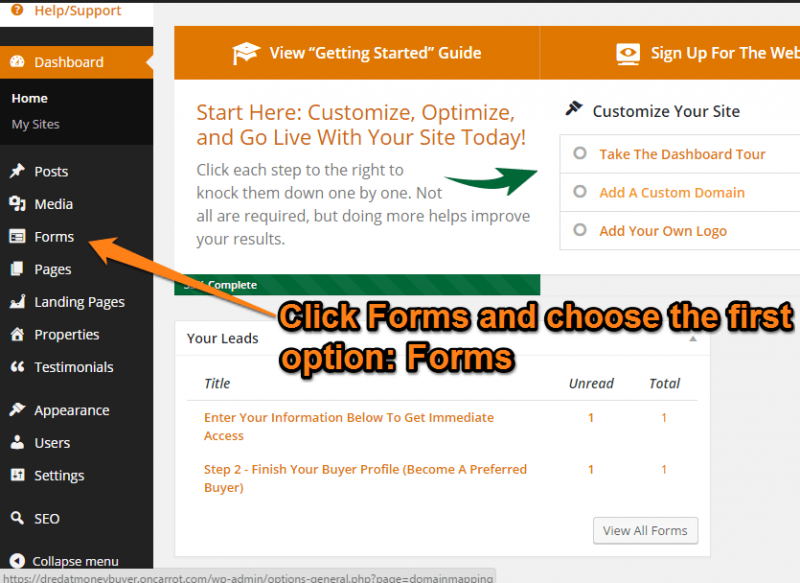Click the Customize Your Site brush icon
This screenshot has height=583, width=800.
tap(574, 108)
